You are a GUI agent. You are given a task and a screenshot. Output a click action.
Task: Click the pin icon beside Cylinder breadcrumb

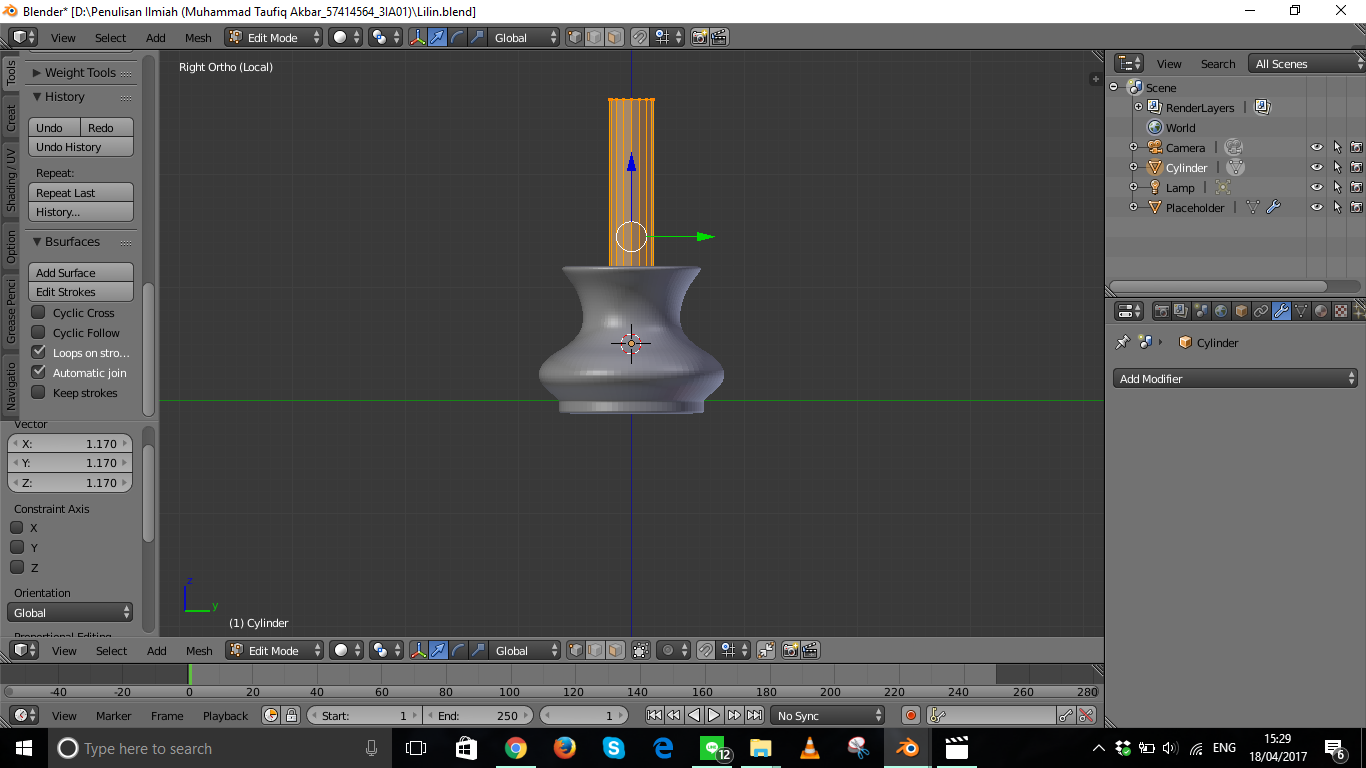tap(1122, 342)
